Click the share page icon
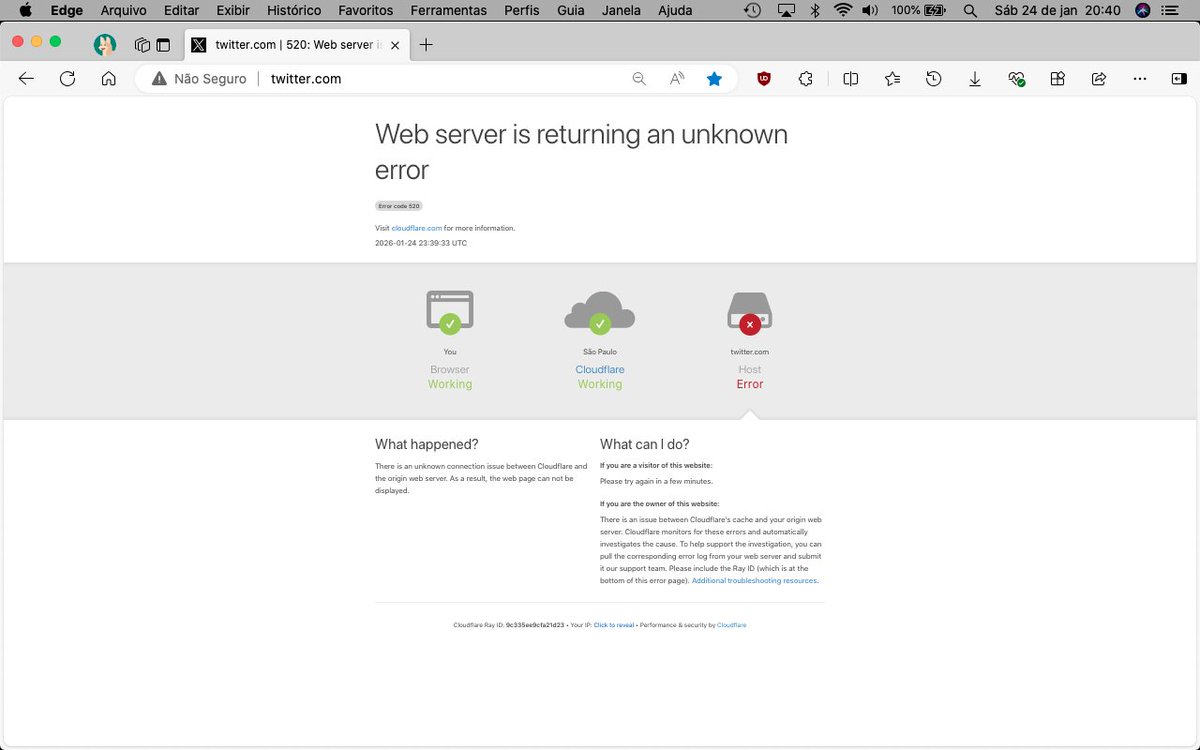1200x750 pixels. (1098, 79)
